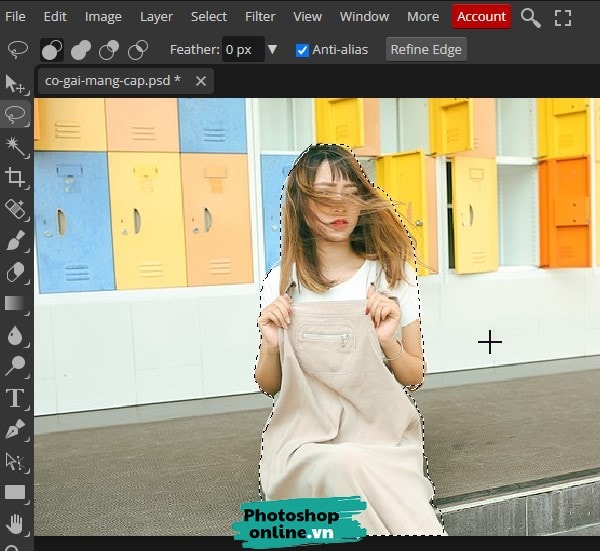
Task: Select the Magic Wand tool
Action: (15, 146)
